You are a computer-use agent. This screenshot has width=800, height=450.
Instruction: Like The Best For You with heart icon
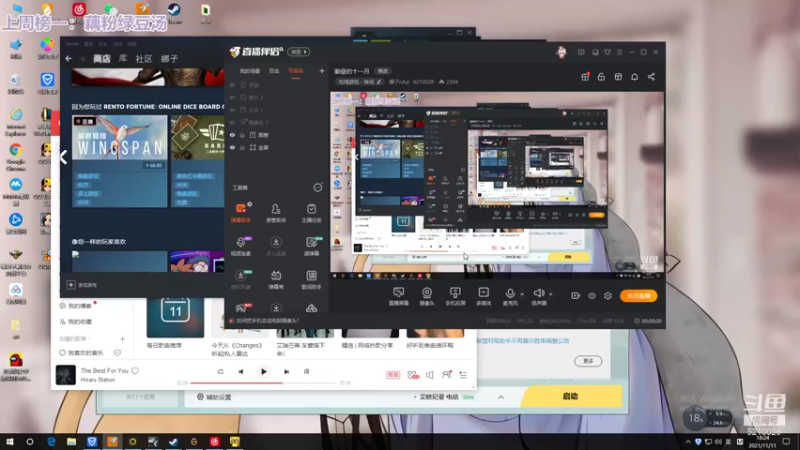coord(135,371)
